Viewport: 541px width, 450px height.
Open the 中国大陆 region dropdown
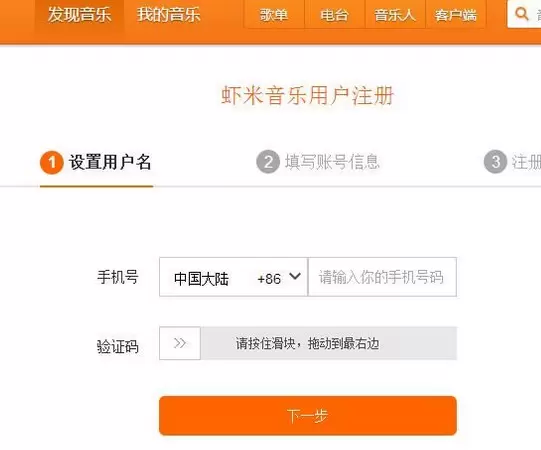233,277
